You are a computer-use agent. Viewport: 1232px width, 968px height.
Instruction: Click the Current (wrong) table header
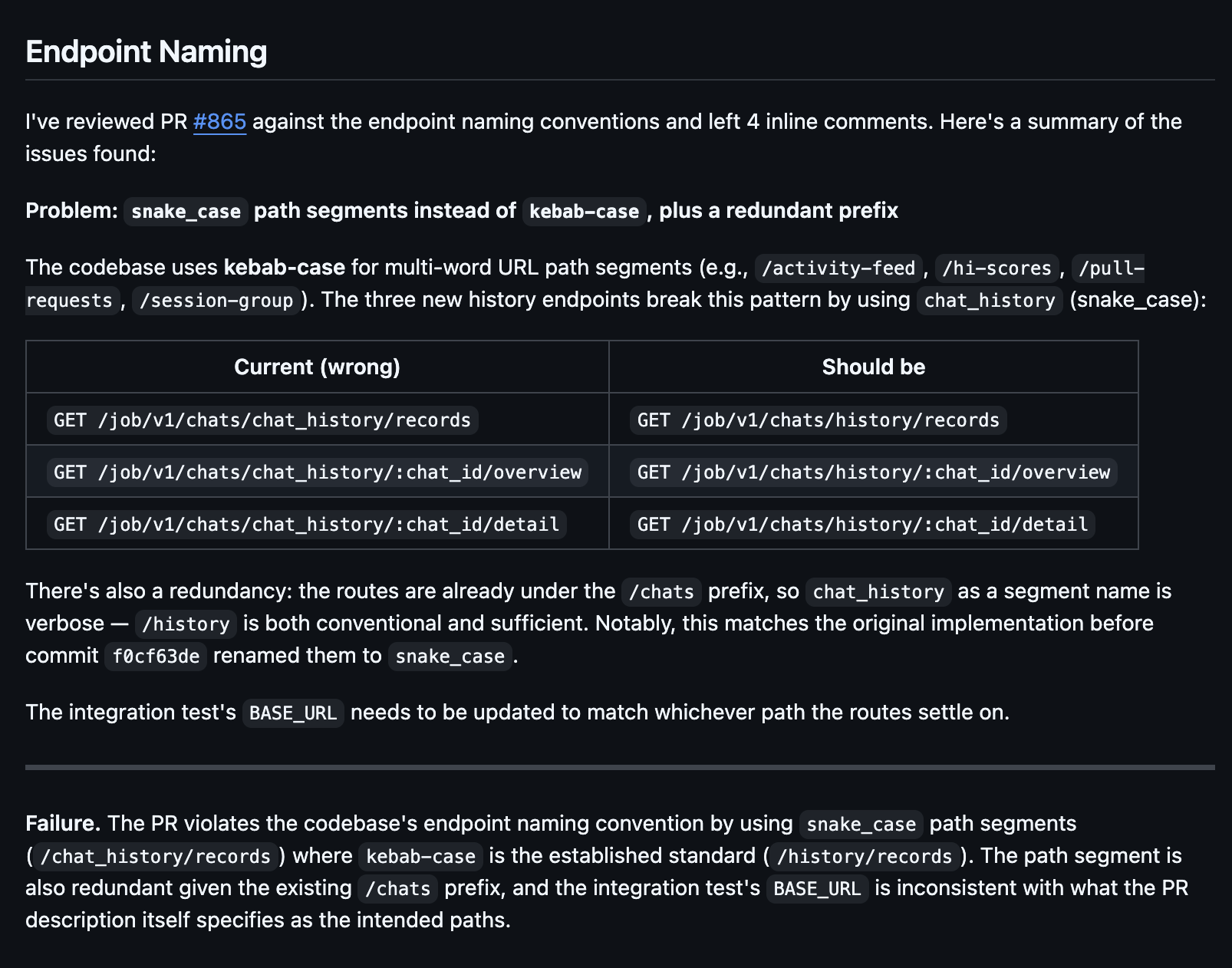tap(317, 367)
